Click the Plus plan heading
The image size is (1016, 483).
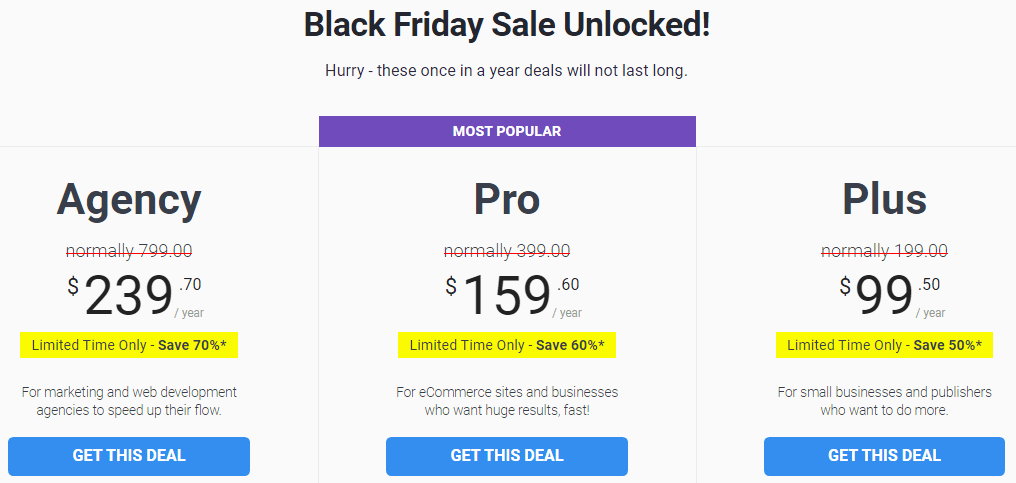(884, 200)
